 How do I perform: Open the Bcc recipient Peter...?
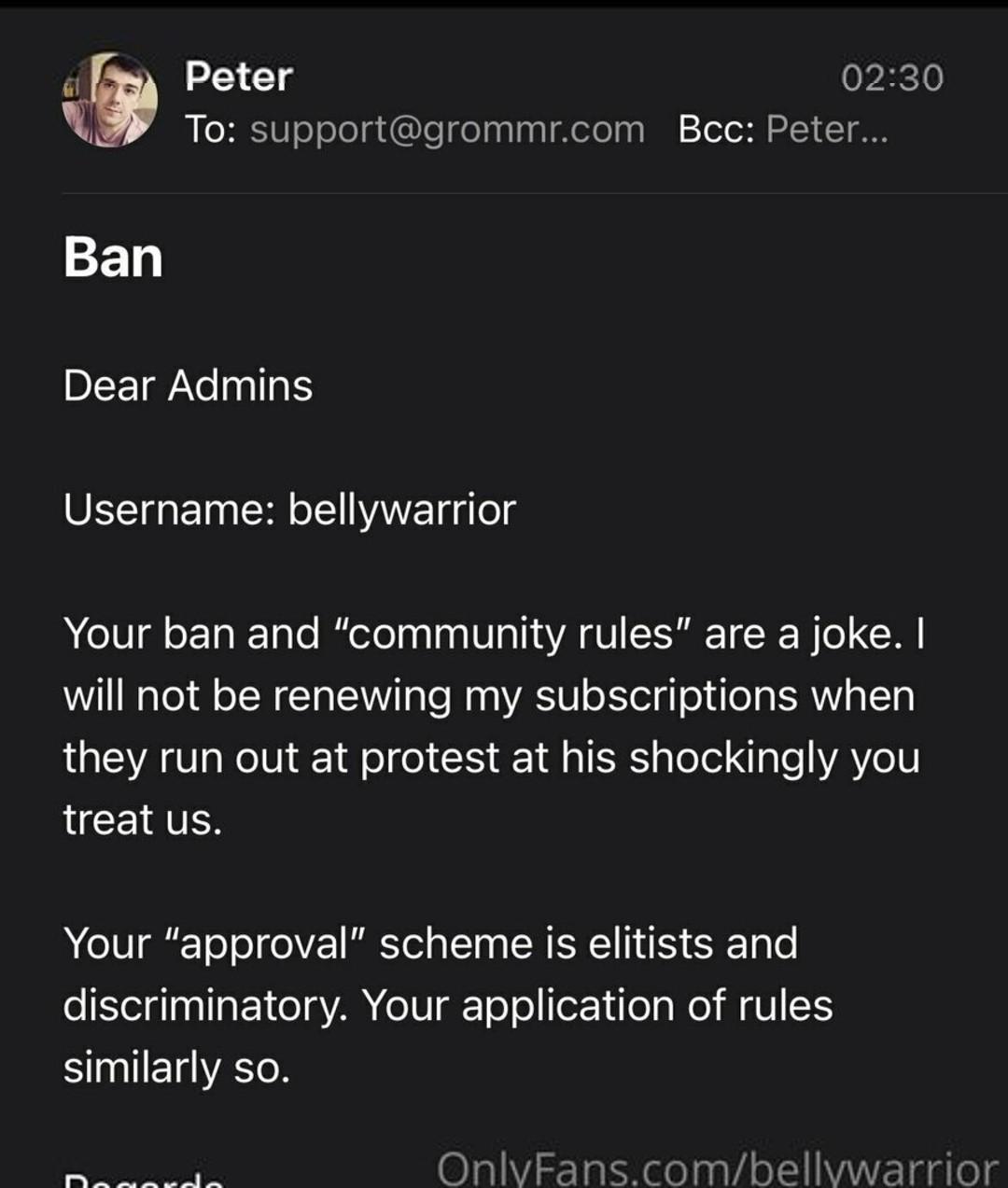click(826, 130)
